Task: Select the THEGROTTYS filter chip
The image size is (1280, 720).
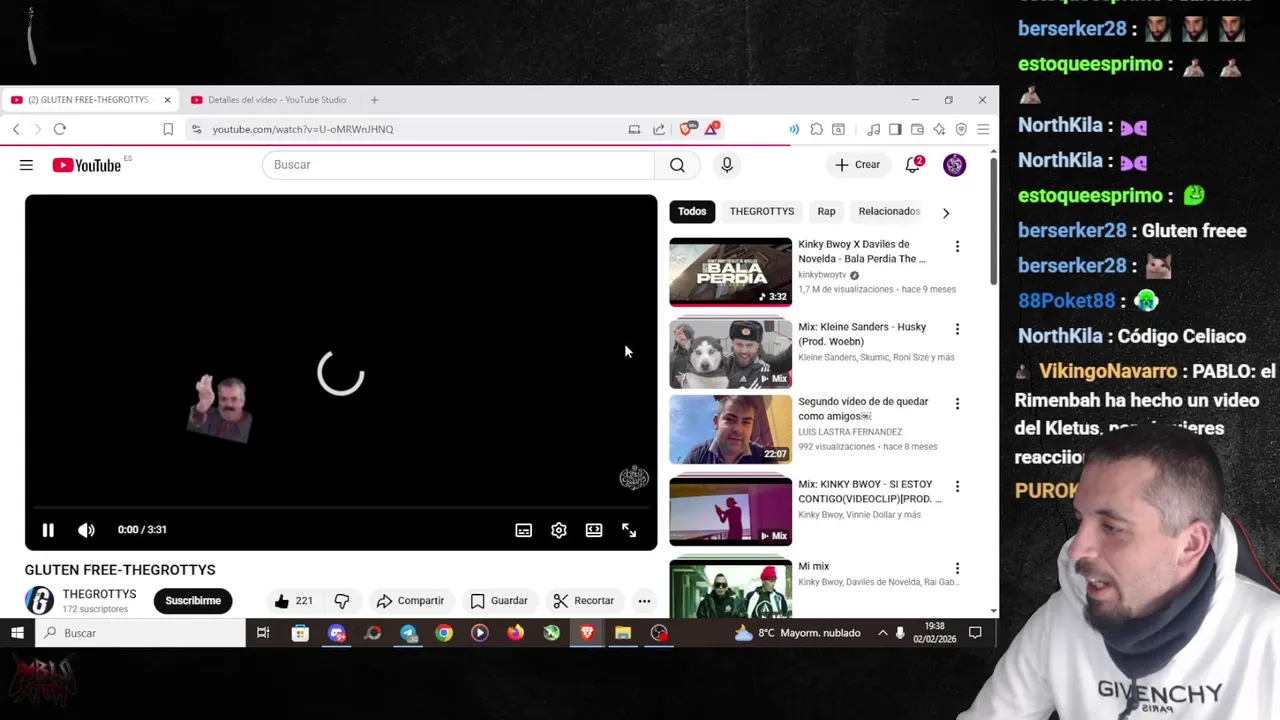Action: click(x=762, y=211)
